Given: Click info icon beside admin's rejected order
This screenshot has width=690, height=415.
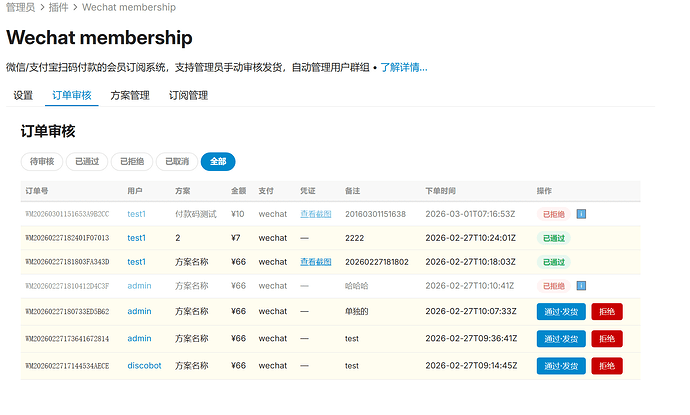Looking at the screenshot, I should pos(581,286).
